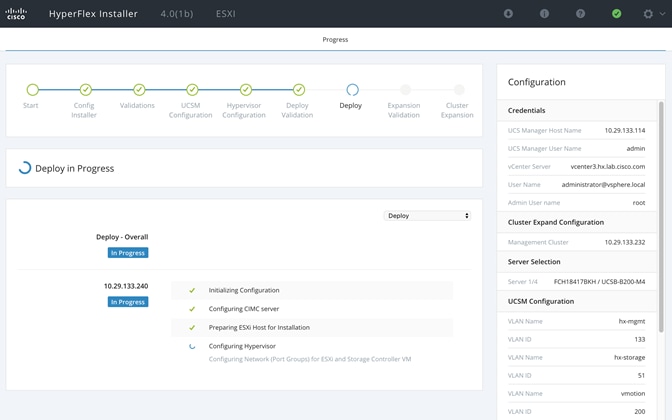Click the Admin User name root value
672x420 pixels.
point(639,203)
